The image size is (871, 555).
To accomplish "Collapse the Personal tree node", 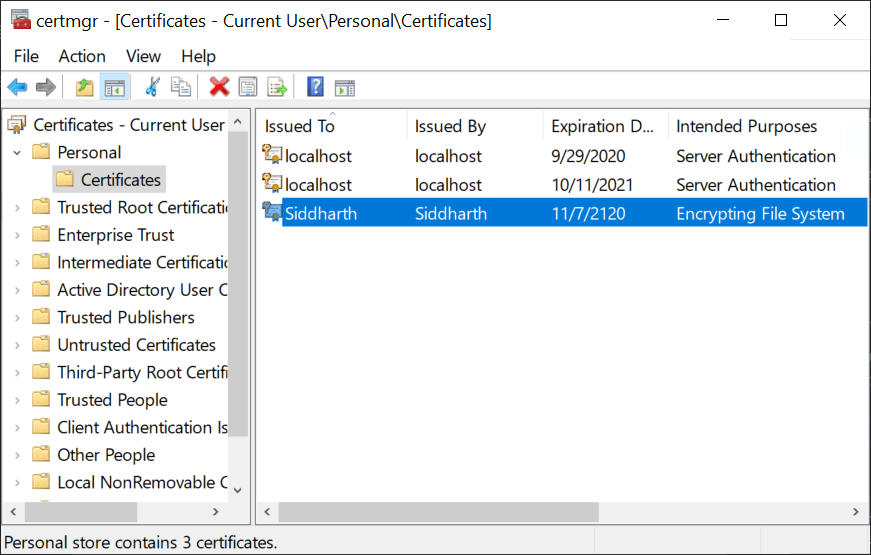I will click(x=17, y=152).
